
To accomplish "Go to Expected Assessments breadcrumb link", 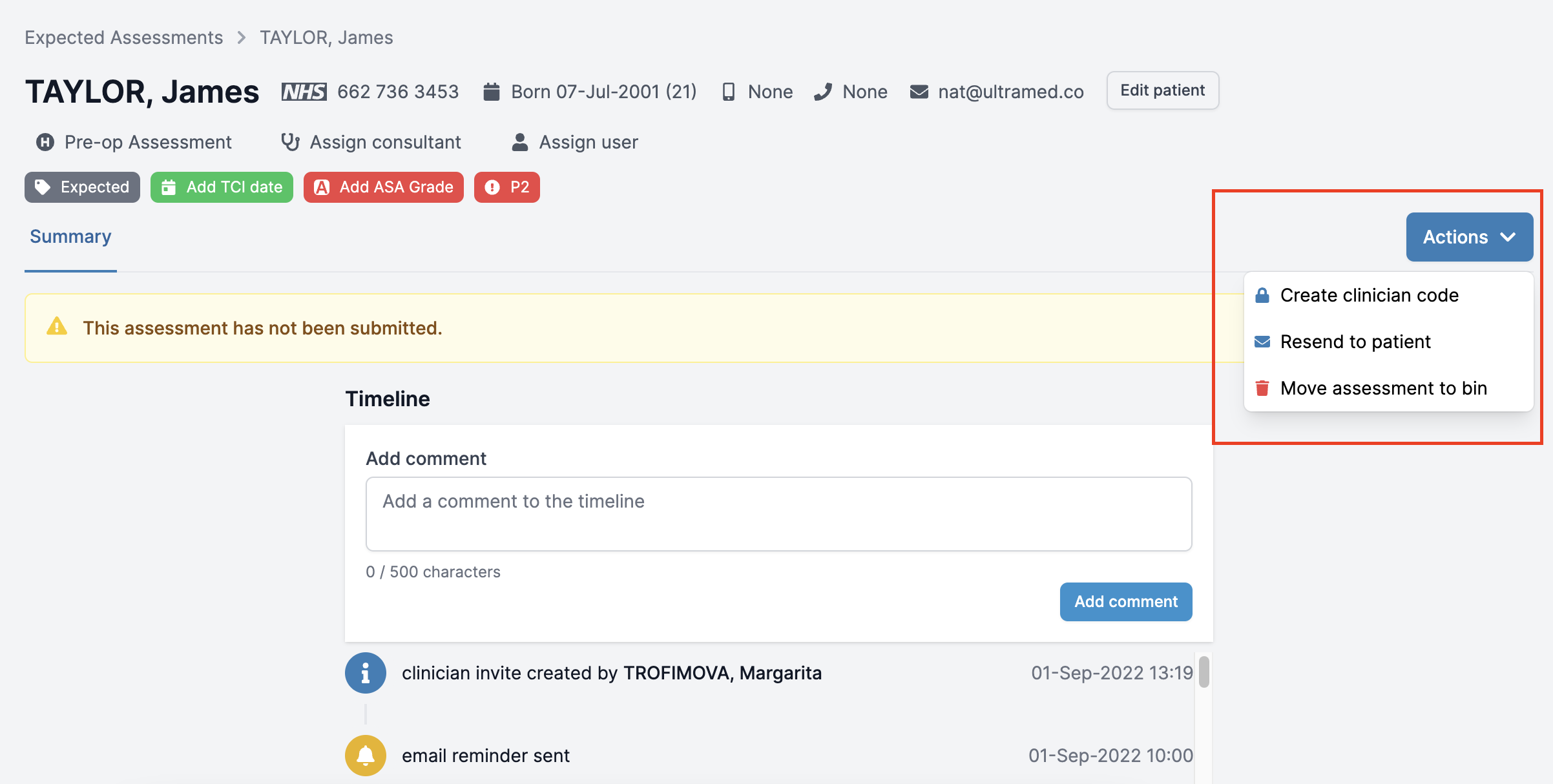I will coord(123,37).
